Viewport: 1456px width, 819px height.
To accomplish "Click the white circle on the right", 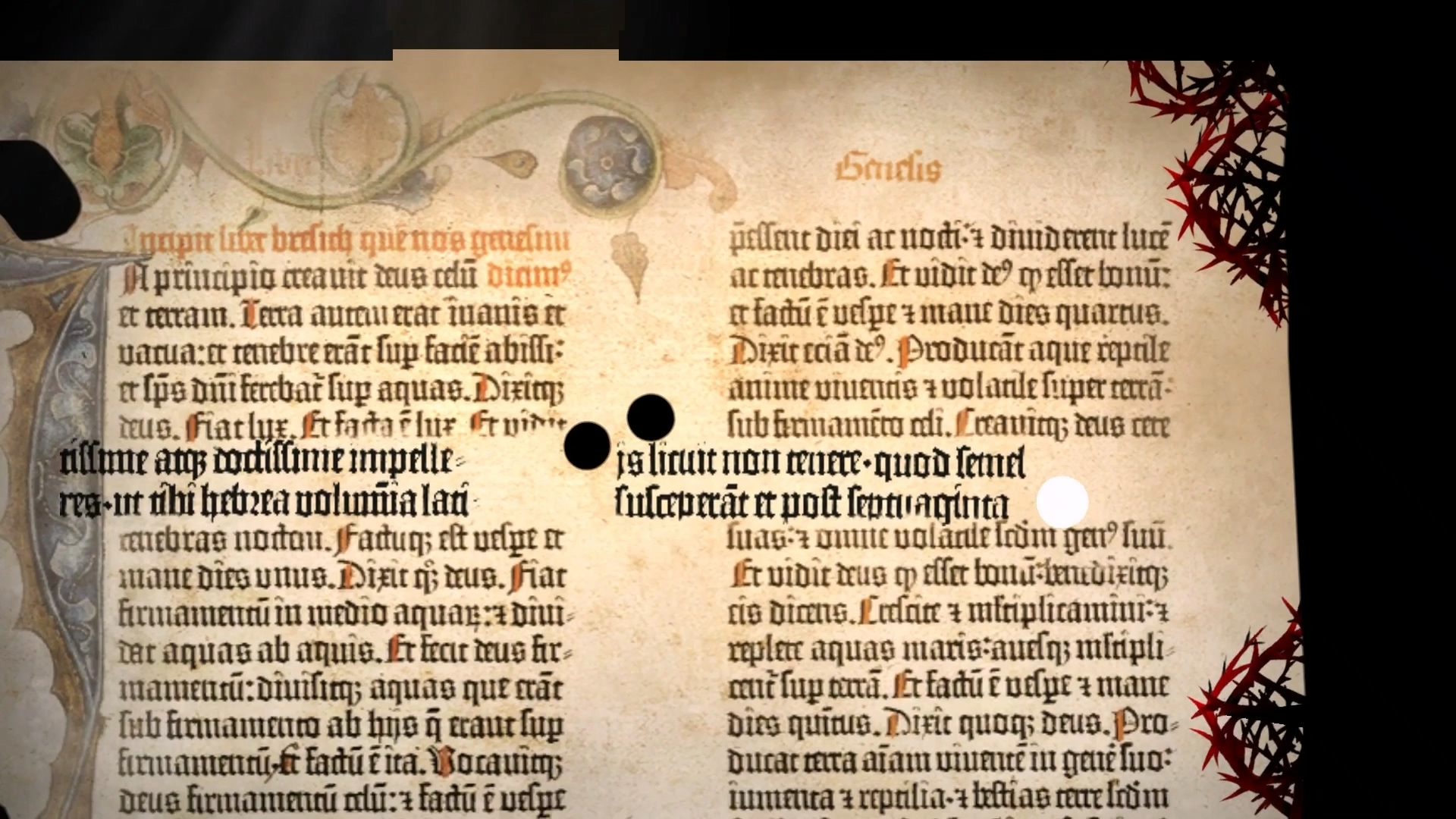I will (x=1062, y=502).
